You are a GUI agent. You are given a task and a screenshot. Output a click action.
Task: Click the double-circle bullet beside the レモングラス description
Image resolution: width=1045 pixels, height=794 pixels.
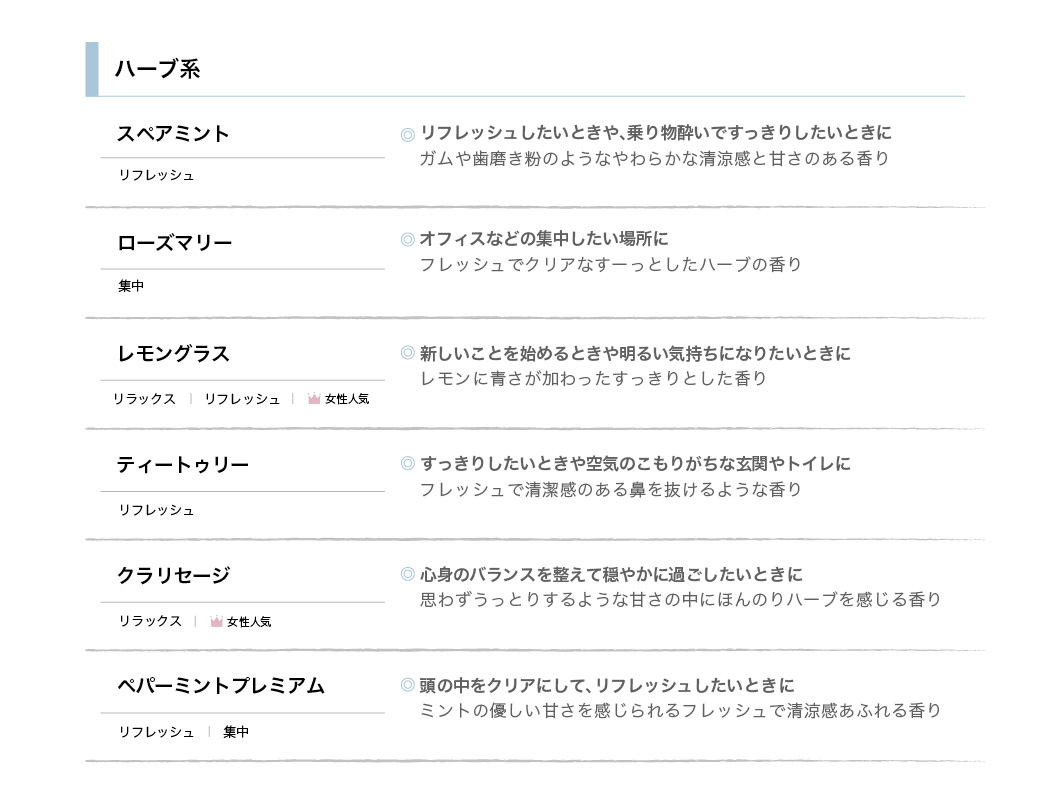coord(407,353)
